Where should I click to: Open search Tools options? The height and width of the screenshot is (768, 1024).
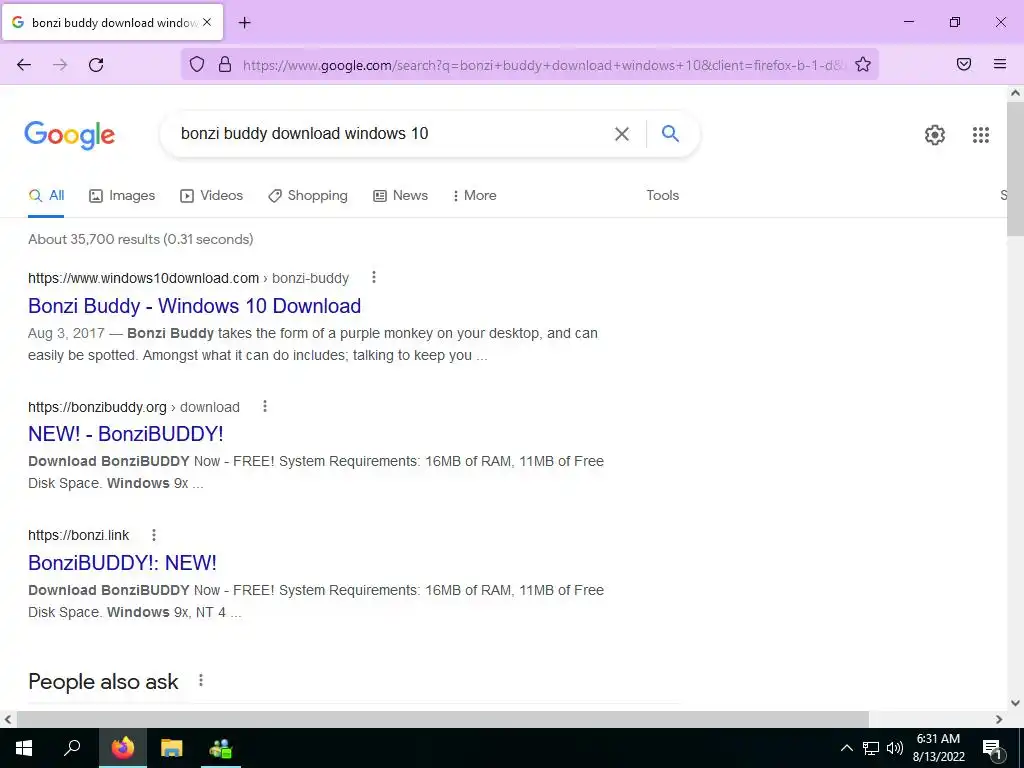(x=662, y=195)
